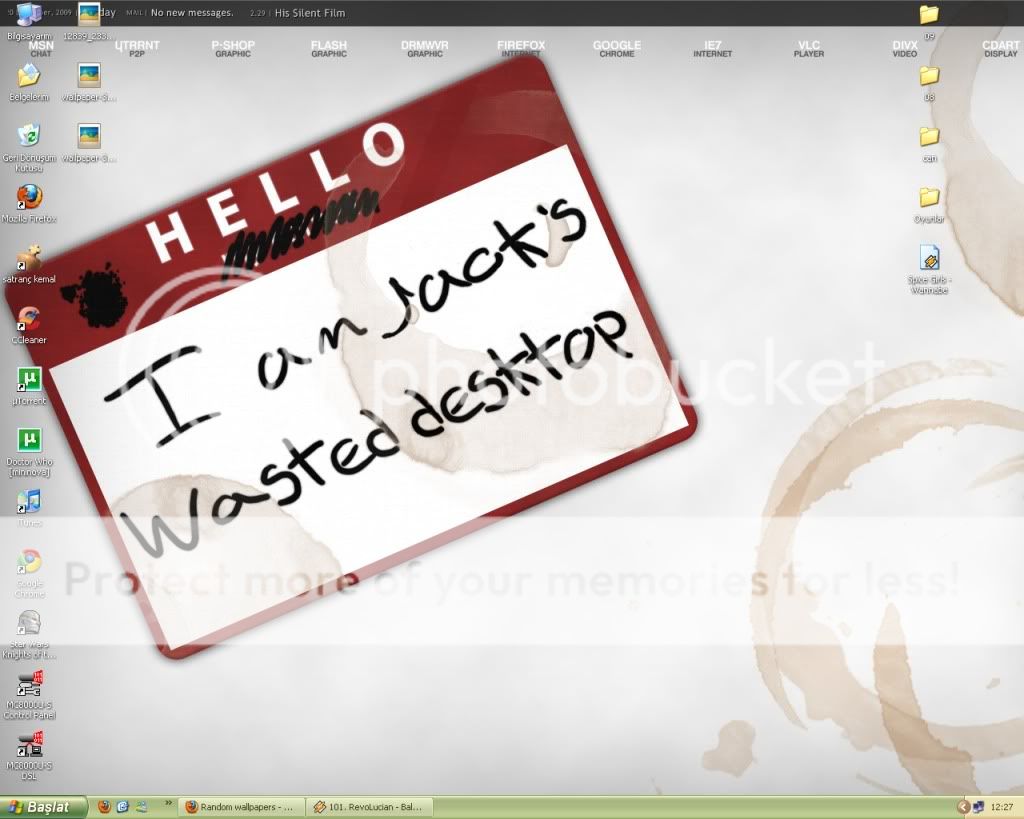Open the iTunes desktop shortcut
This screenshot has height=819, width=1024.
(x=29, y=502)
